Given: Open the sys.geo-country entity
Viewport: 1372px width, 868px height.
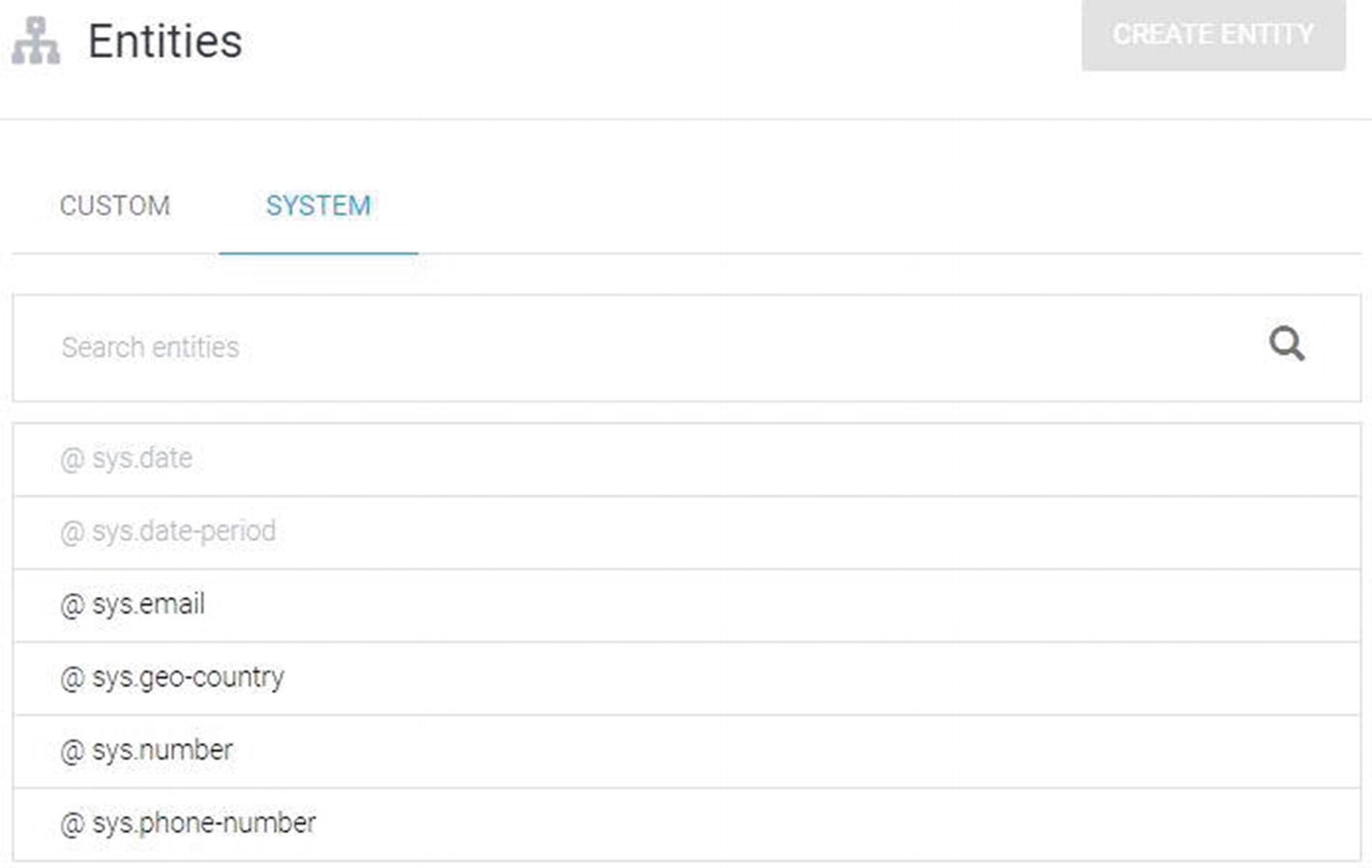Looking at the screenshot, I should coord(686,678).
